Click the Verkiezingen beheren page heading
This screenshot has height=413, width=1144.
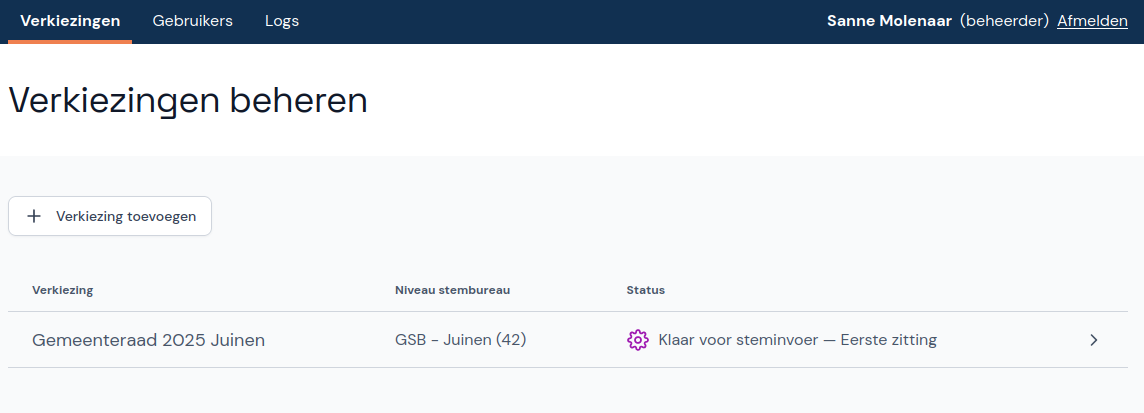pos(188,101)
